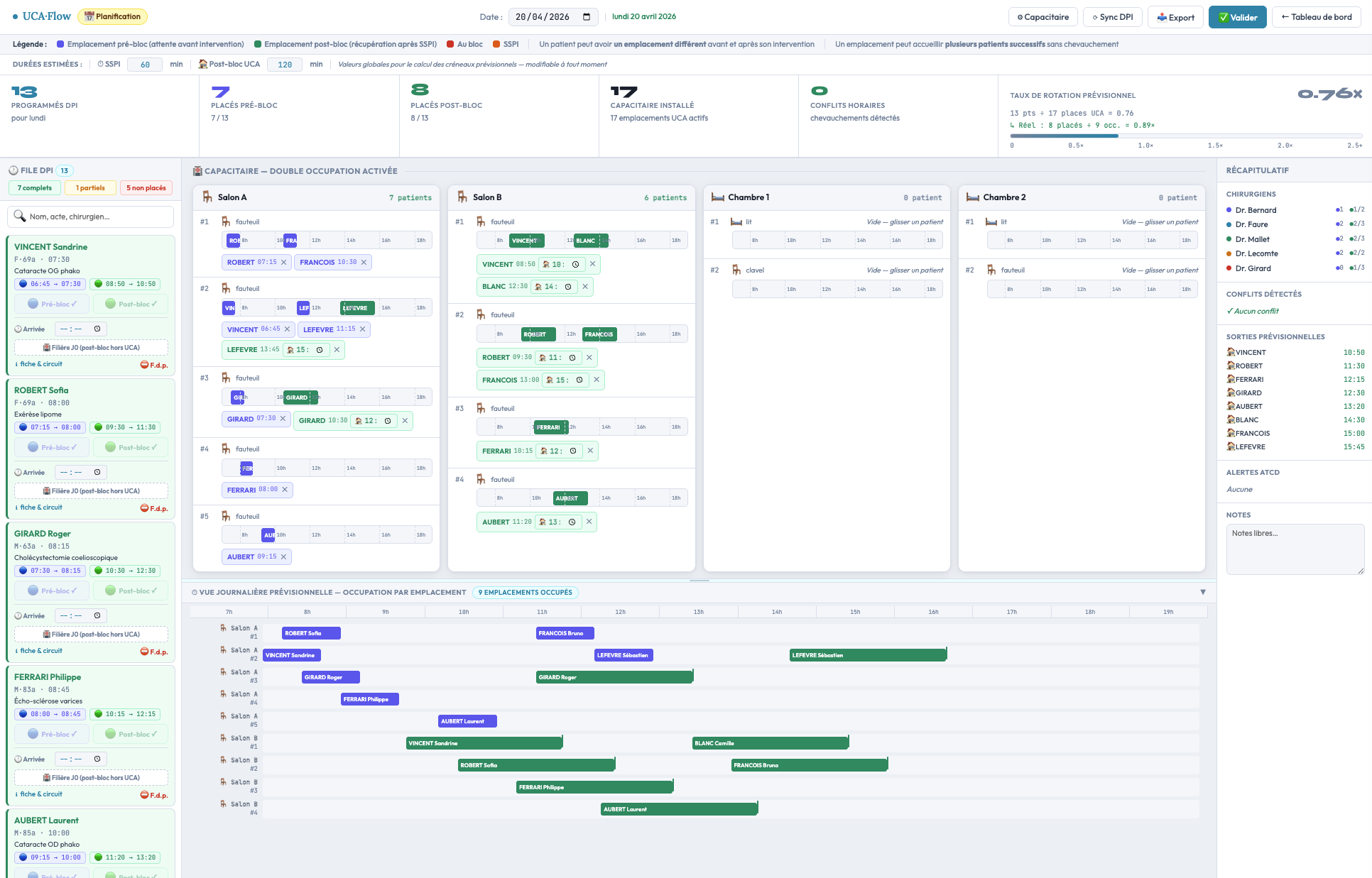This screenshot has height=878, width=1372.
Task: Remove ROBERT 07:15 from Salon A fauteuil #1
Action: (x=284, y=263)
